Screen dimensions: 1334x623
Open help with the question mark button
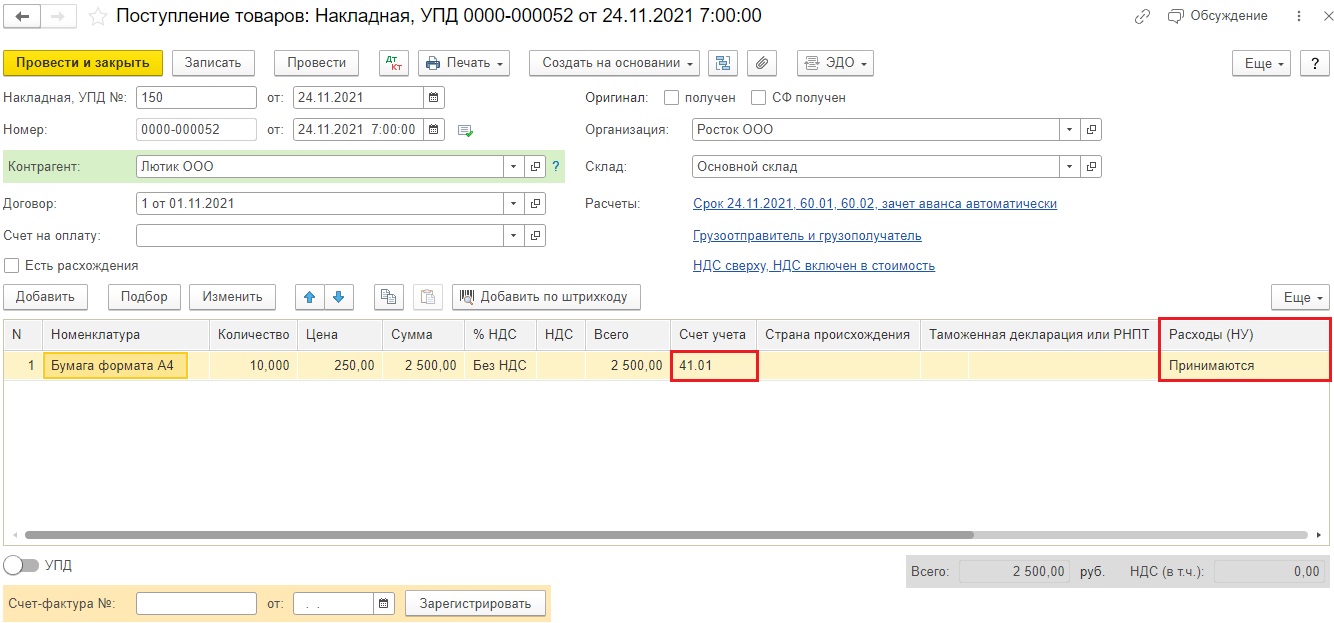(x=1314, y=63)
